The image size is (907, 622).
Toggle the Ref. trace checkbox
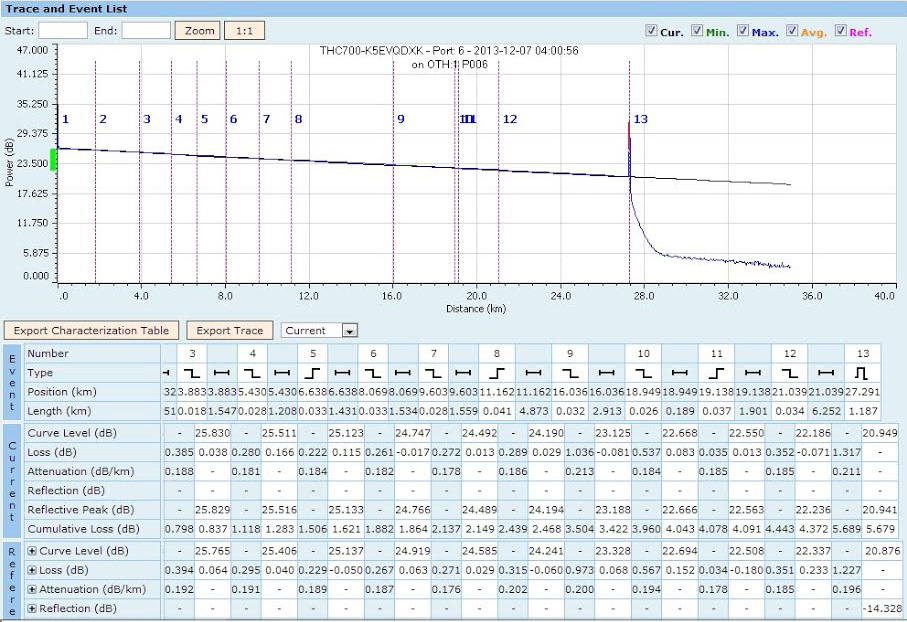pyautogui.click(x=840, y=31)
